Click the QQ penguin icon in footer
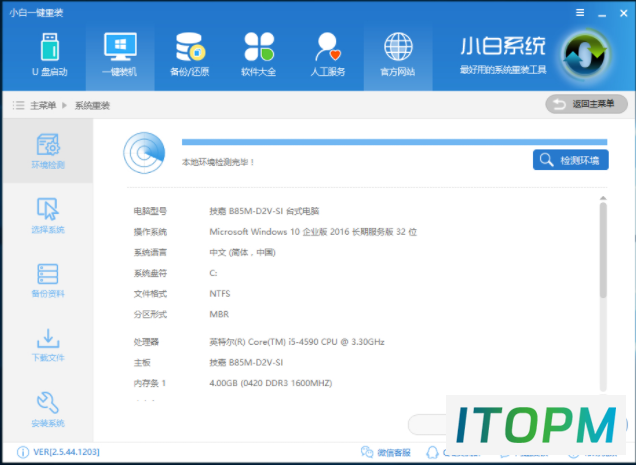This screenshot has height=465, width=636. [x=432, y=452]
